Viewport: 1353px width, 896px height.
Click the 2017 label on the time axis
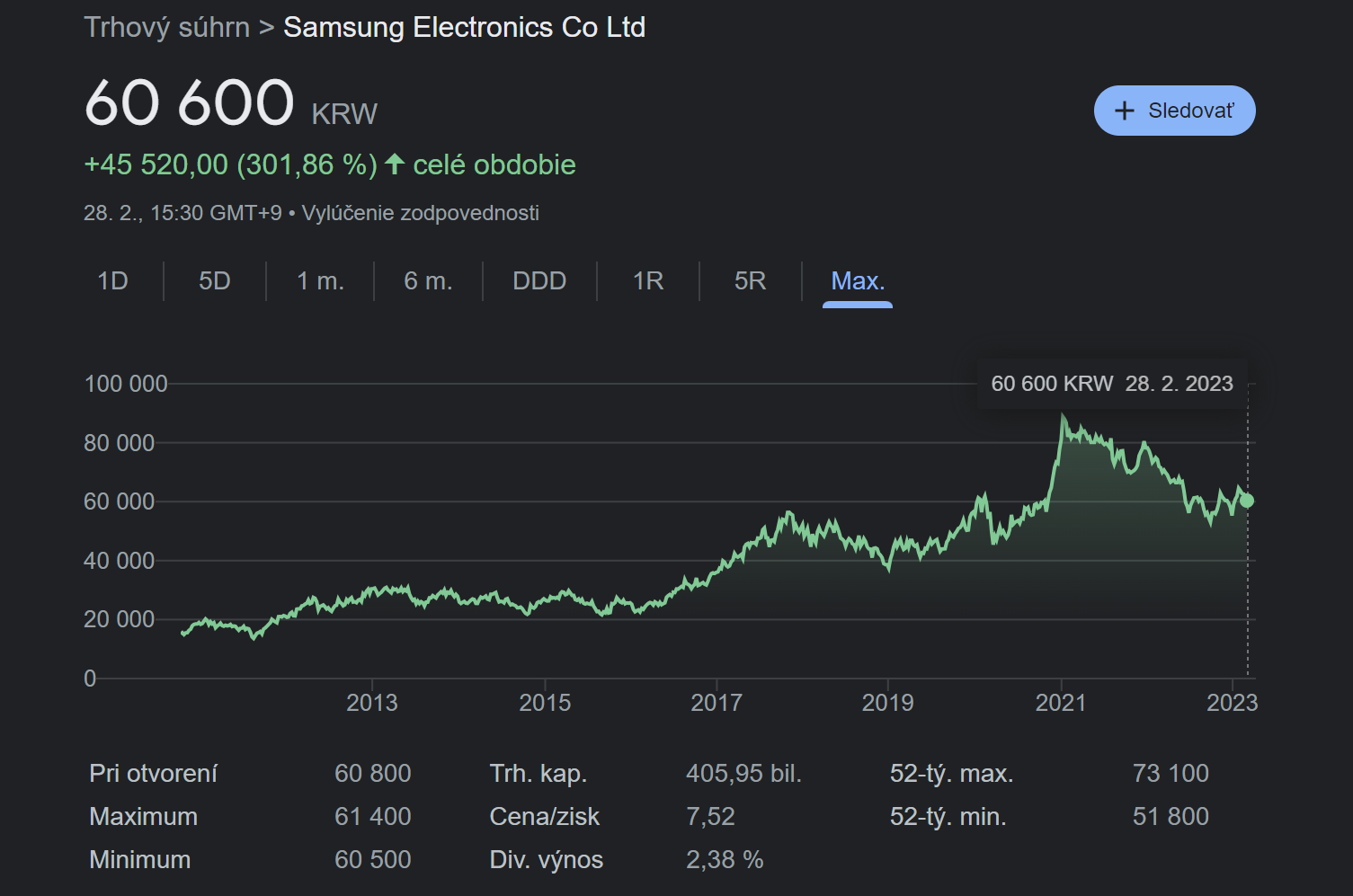point(716,703)
